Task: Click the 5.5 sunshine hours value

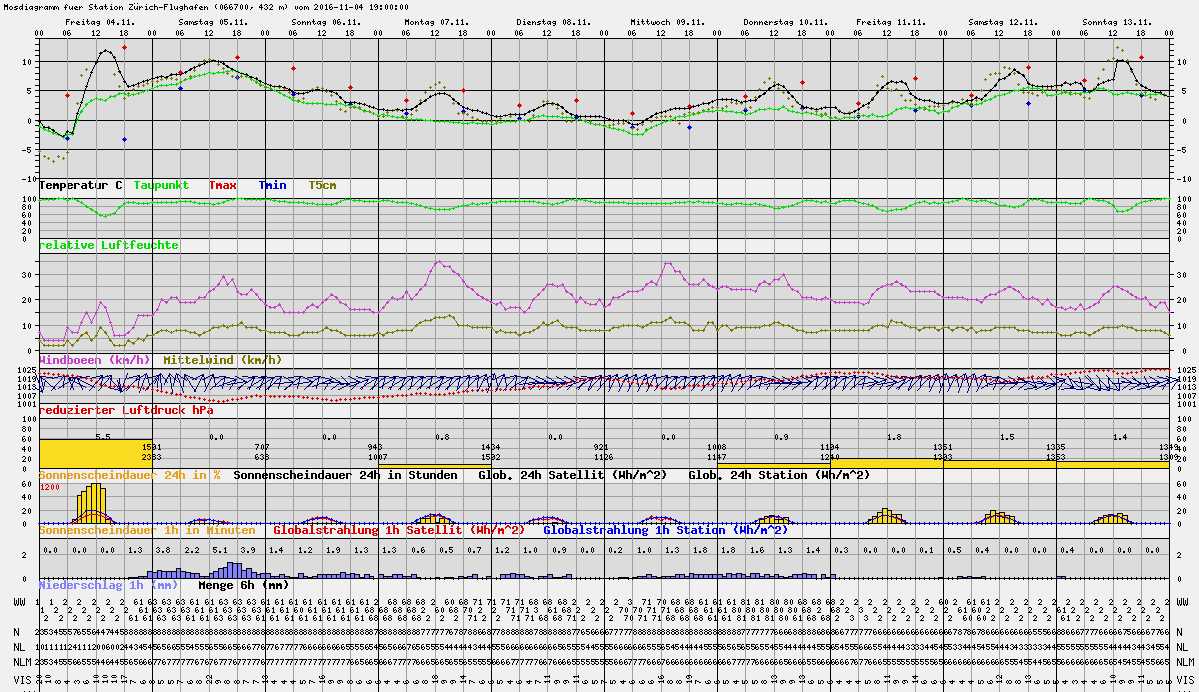Action: tap(103, 437)
